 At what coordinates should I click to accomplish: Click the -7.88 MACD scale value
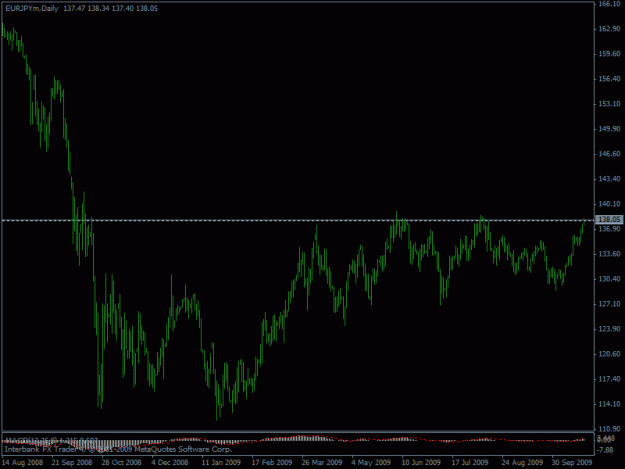click(606, 450)
